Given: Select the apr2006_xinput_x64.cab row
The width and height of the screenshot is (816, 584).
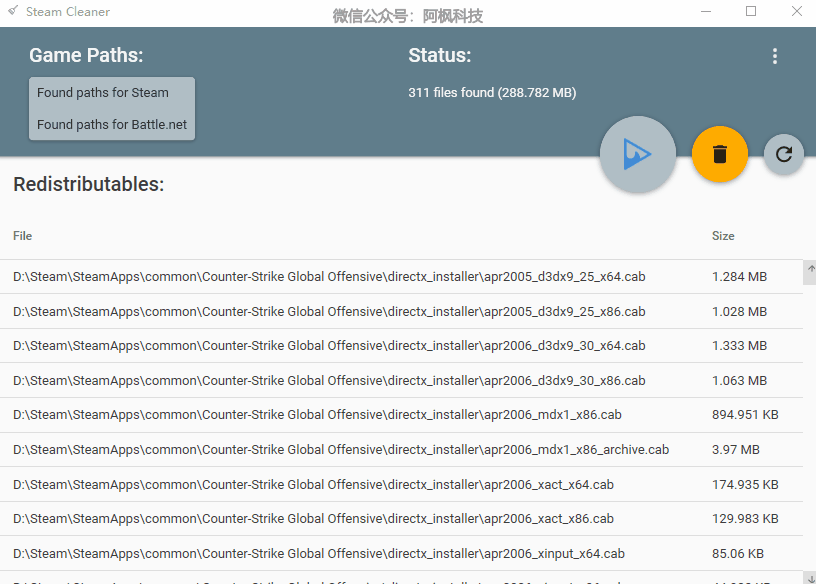Looking at the screenshot, I should tap(401, 553).
